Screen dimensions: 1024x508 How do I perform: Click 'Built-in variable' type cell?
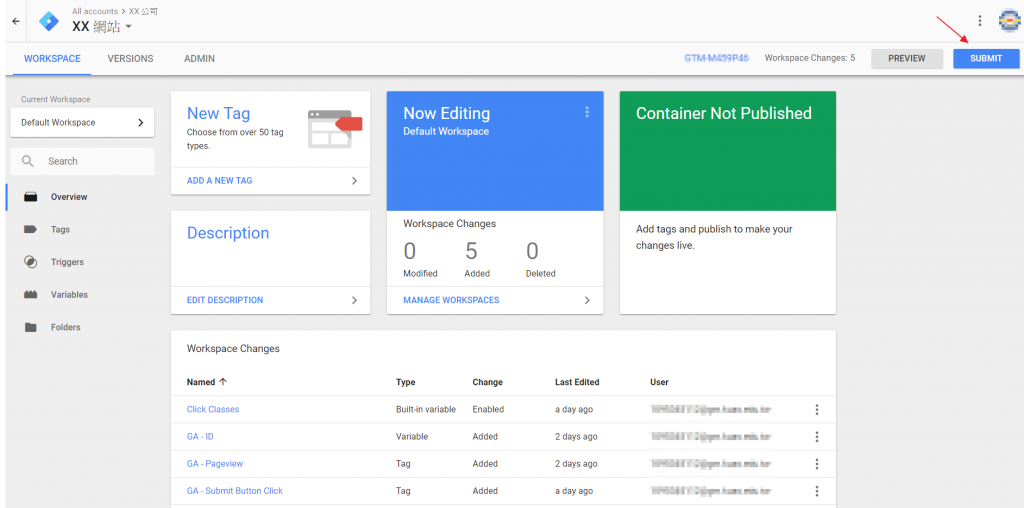coord(425,409)
